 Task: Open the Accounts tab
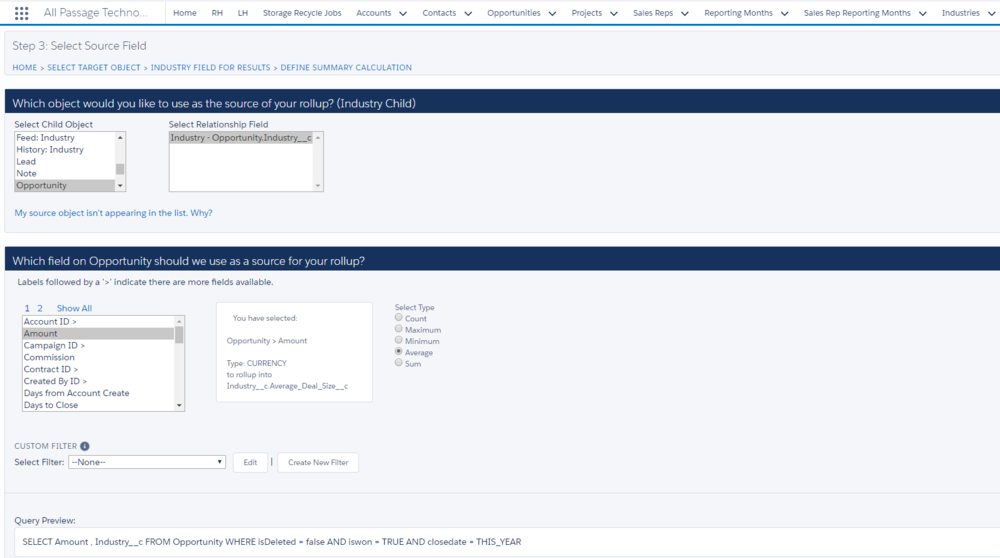pyautogui.click(x=374, y=13)
